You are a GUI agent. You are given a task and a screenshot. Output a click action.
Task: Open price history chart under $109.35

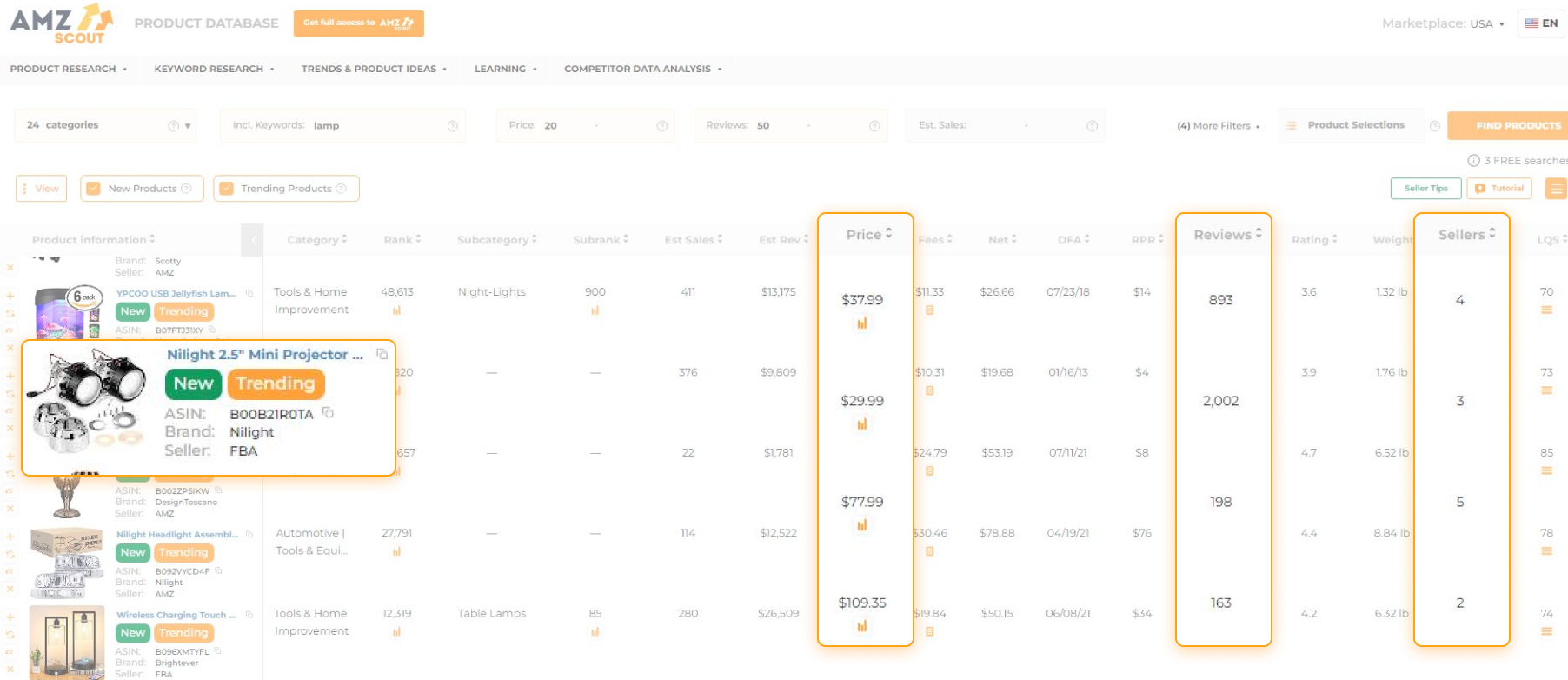click(862, 626)
